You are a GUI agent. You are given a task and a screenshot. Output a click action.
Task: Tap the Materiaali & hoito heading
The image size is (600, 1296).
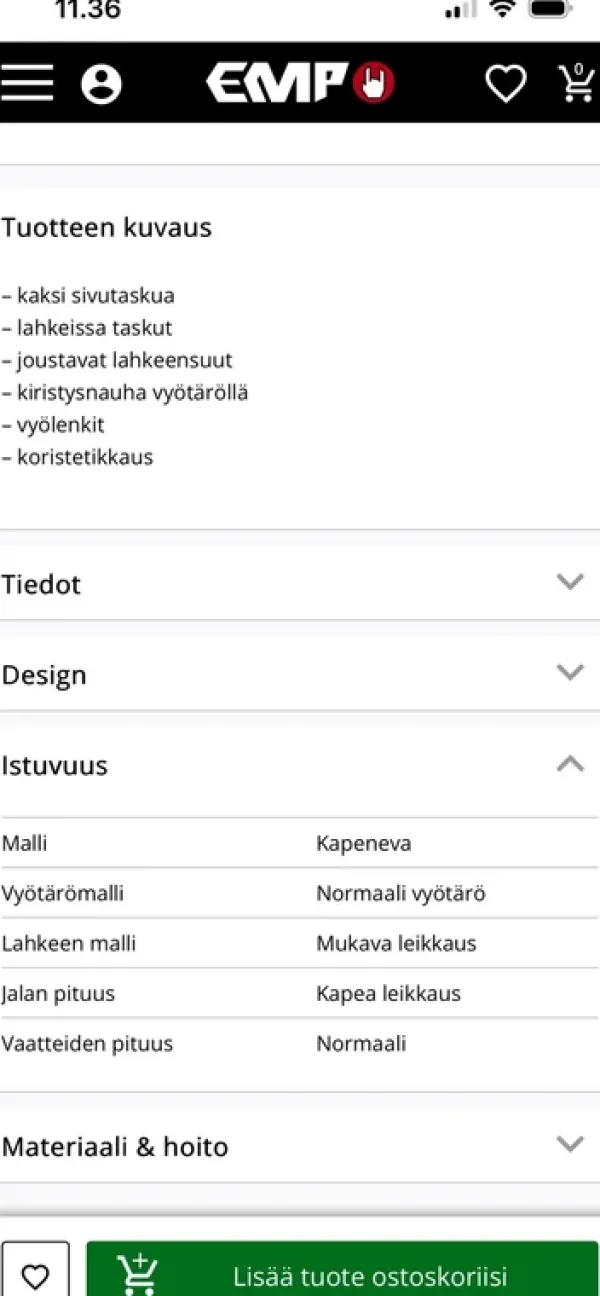click(x=115, y=1146)
